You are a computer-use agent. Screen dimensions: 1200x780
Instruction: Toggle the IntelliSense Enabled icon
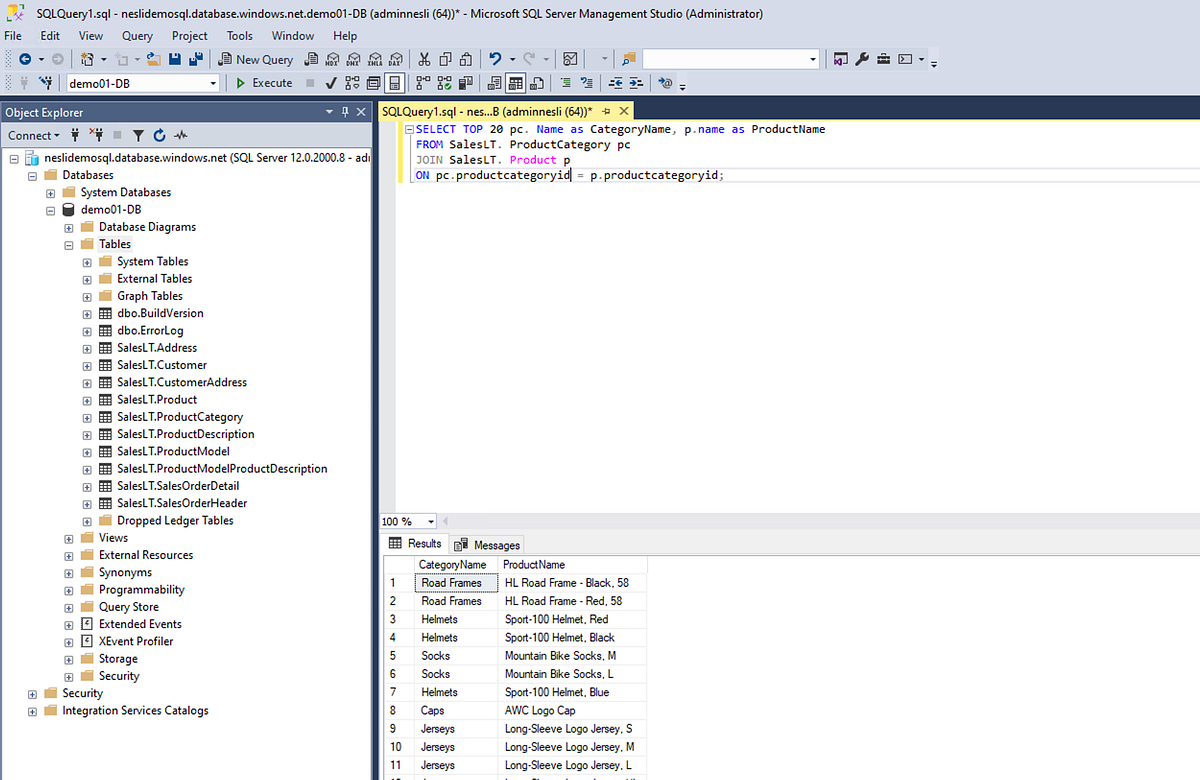tap(395, 83)
